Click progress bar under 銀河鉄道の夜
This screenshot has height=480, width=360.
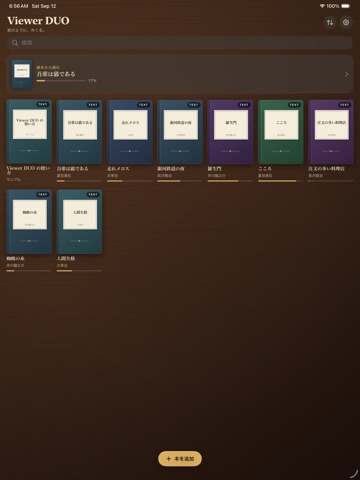pyautogui.click(x=180, y=181)
